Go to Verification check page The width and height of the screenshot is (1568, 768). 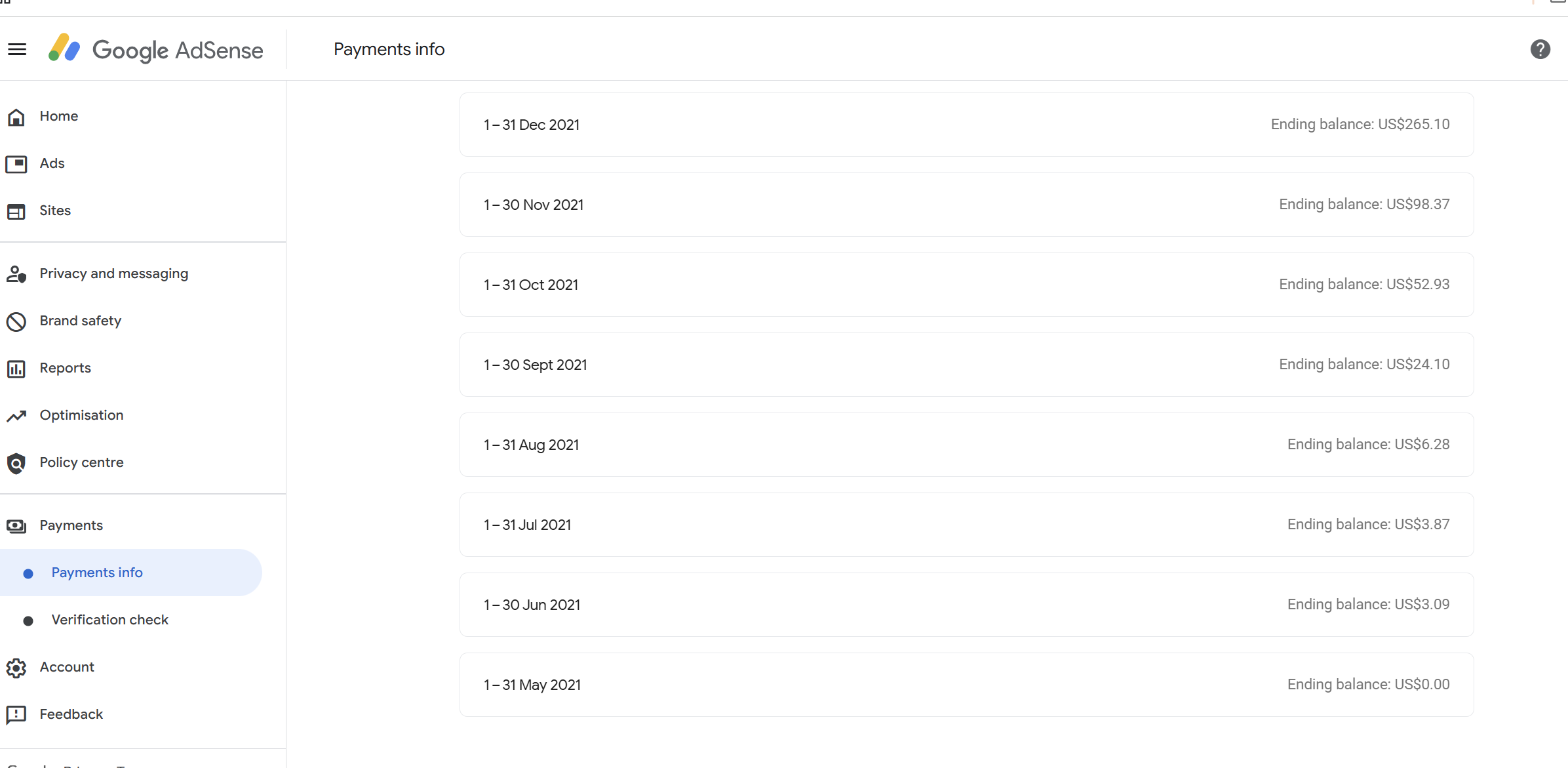pyautogui.click(x=109, y=620)
